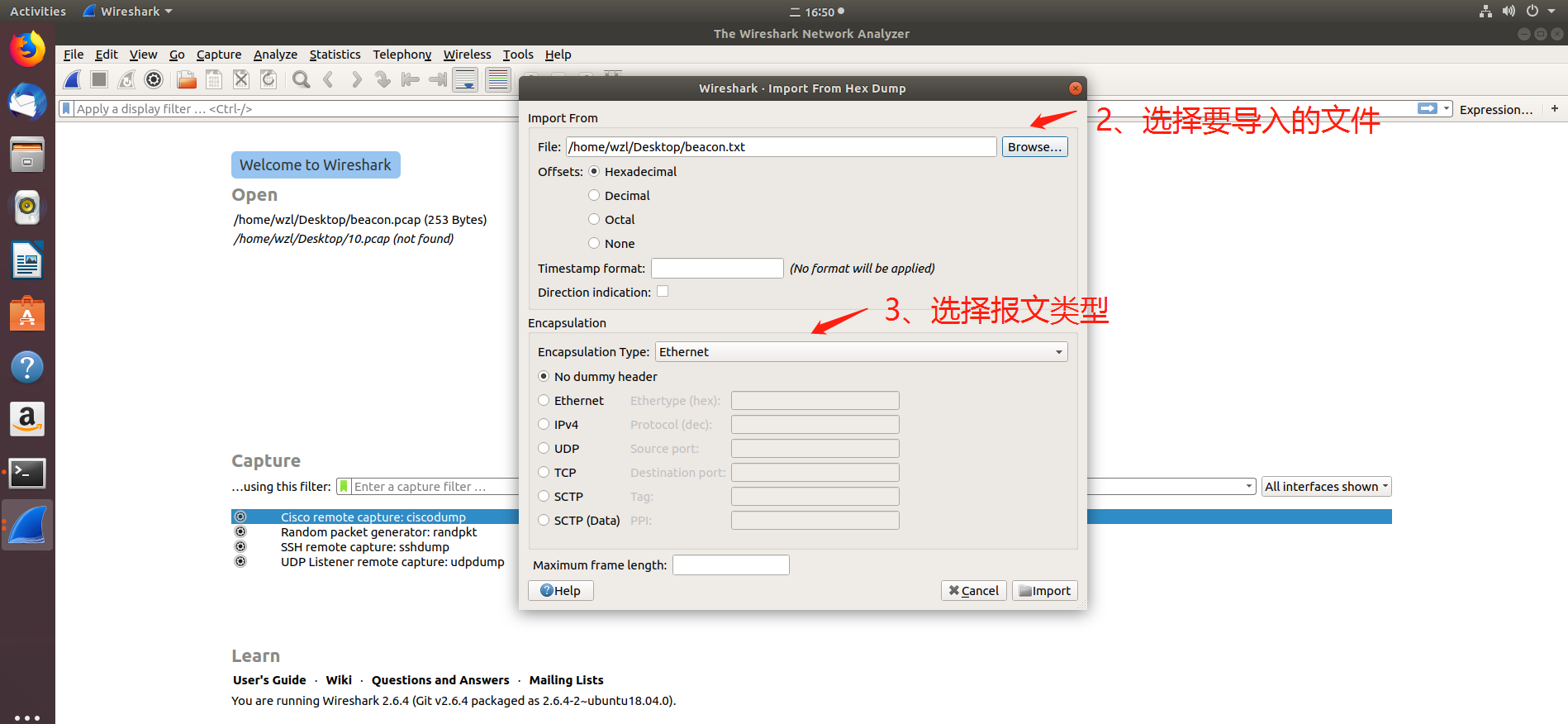This screenshot has height=724, width=1568.
Task: Select the SCTP (Data) dummy header radio
Action: click(x=544, y=520)
